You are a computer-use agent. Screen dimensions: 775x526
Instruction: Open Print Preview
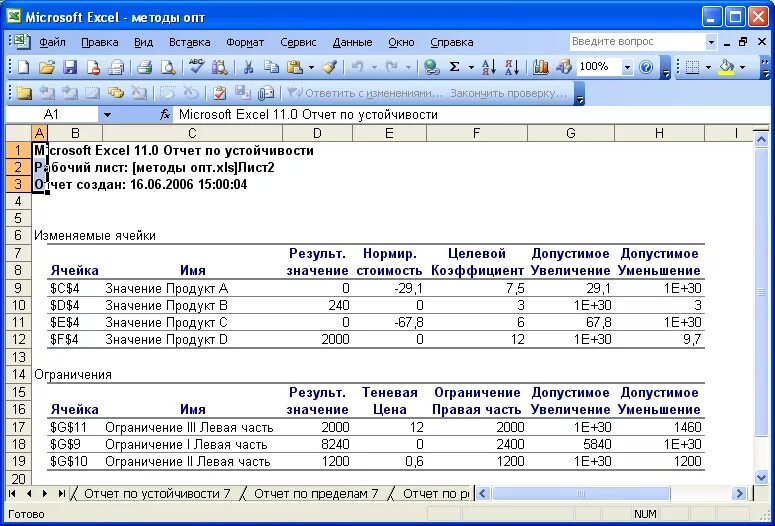[x=168, y=67]
